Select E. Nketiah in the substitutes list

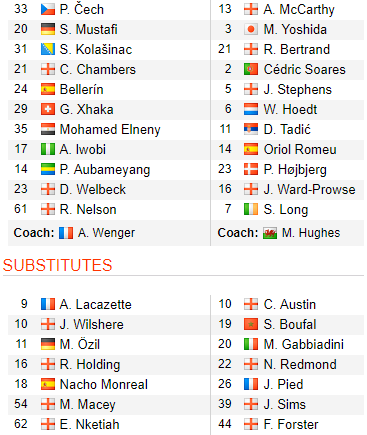(89, 424)
